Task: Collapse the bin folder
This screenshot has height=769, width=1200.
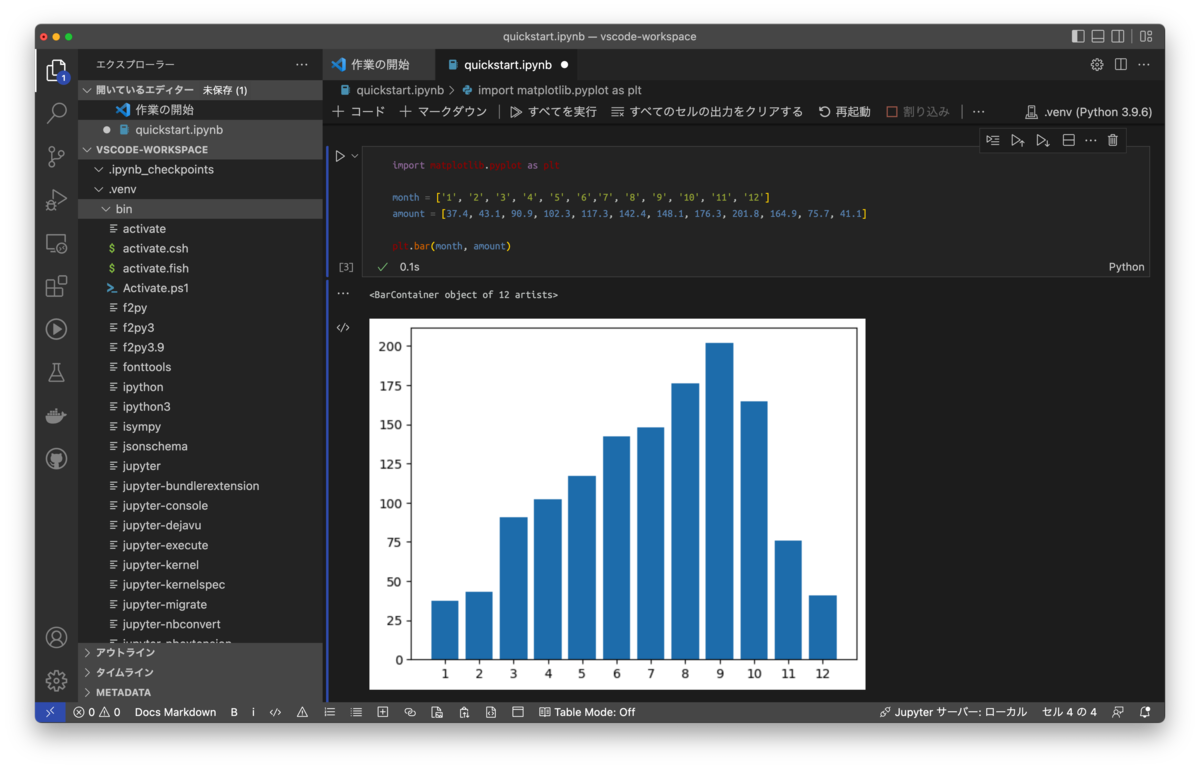Action: [x=200, y=209]
